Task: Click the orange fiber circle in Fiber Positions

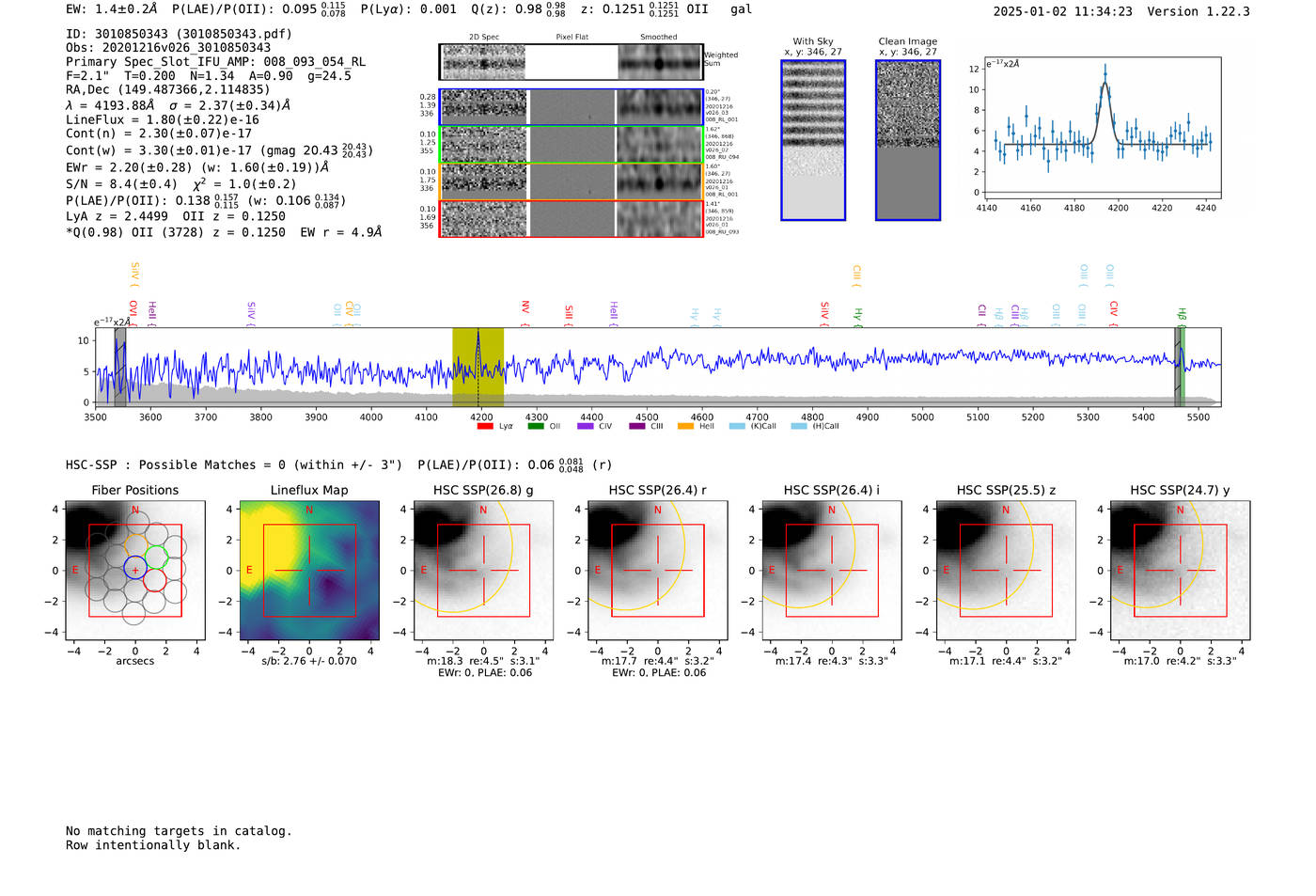Action: point(135,545)
